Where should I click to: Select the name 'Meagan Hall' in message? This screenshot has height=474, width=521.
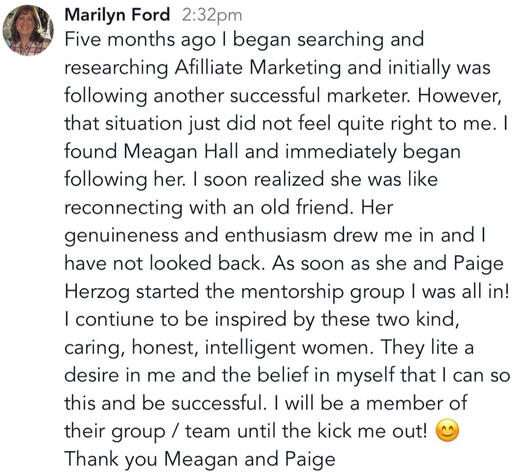[181, 152]
